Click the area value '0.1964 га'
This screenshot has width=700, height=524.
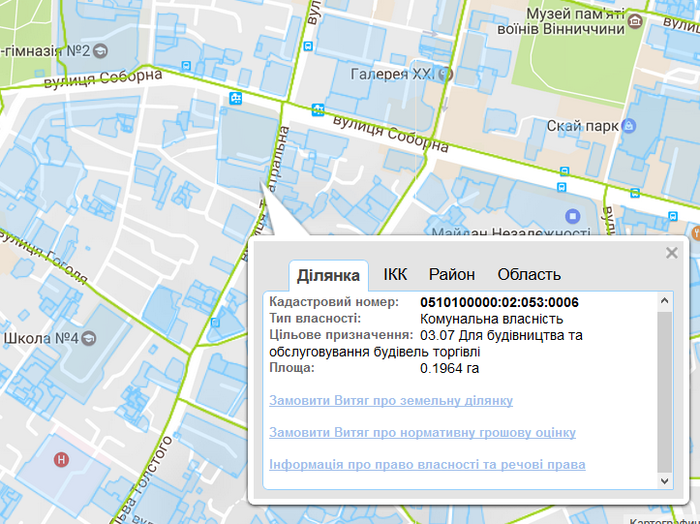(450, 368)
